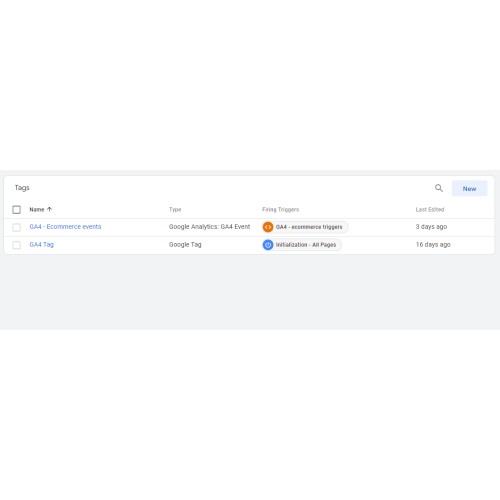
Task: Sort tags by the Type column header
Action: pyautogui.click(x=175, y=209)
